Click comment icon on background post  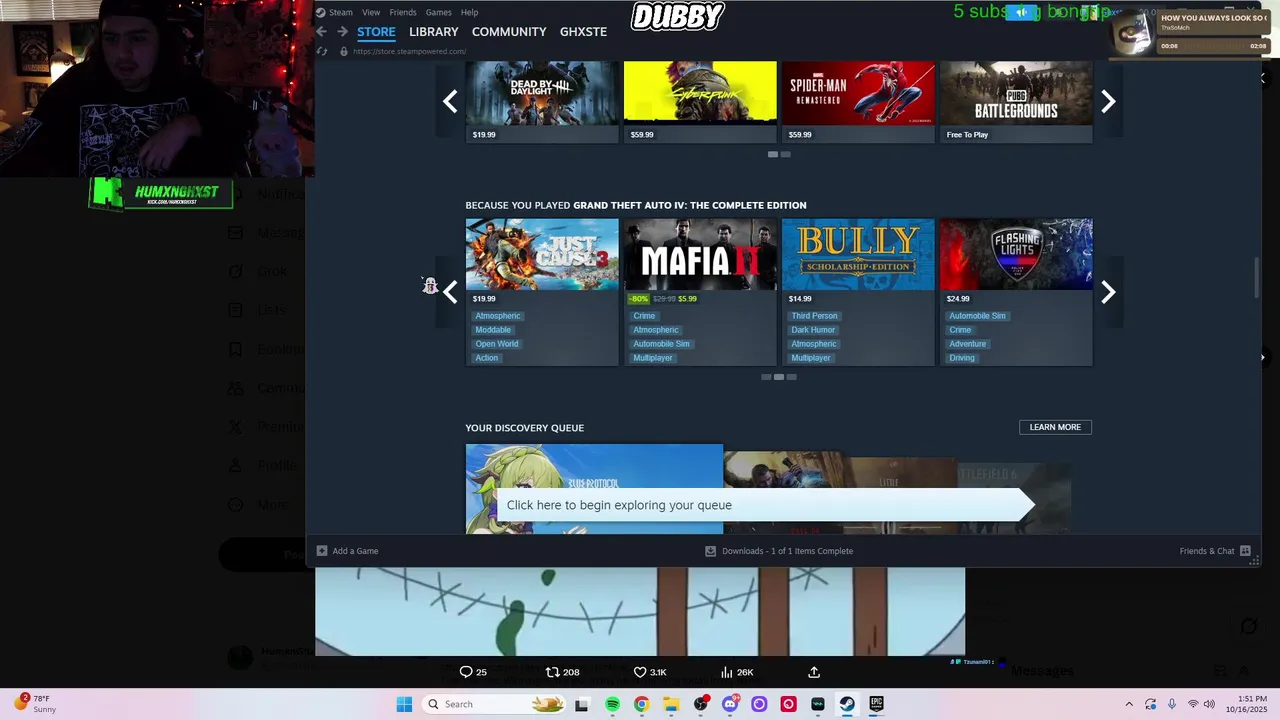(x=466, y=672)
